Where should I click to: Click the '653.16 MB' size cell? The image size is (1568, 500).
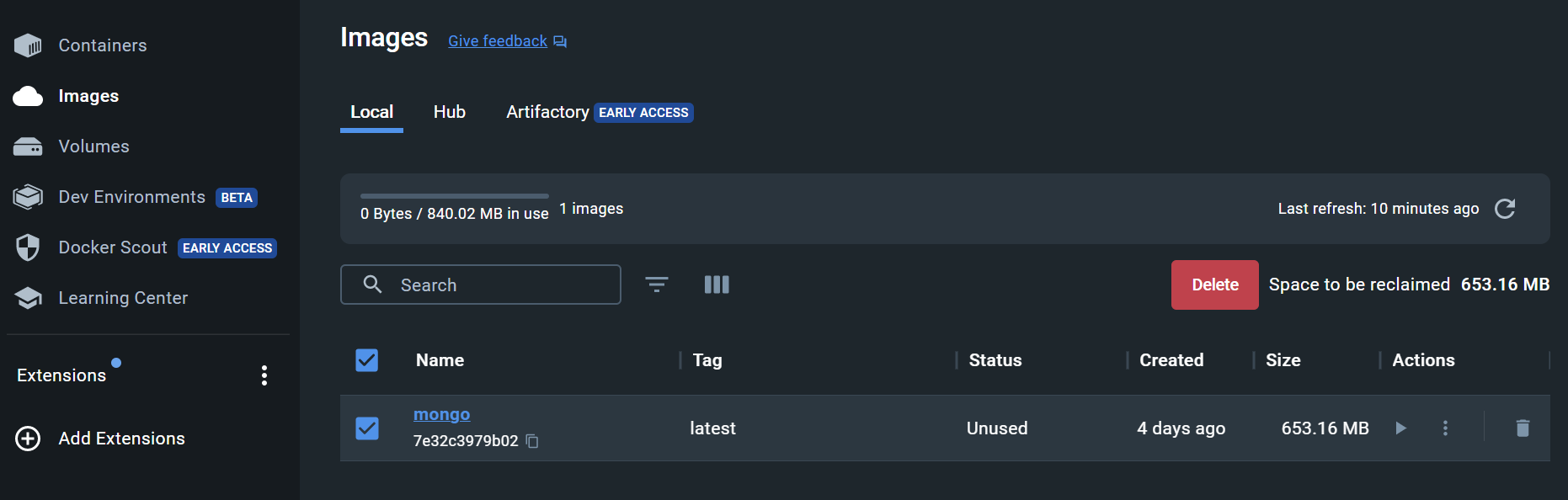coord(1325,428)
